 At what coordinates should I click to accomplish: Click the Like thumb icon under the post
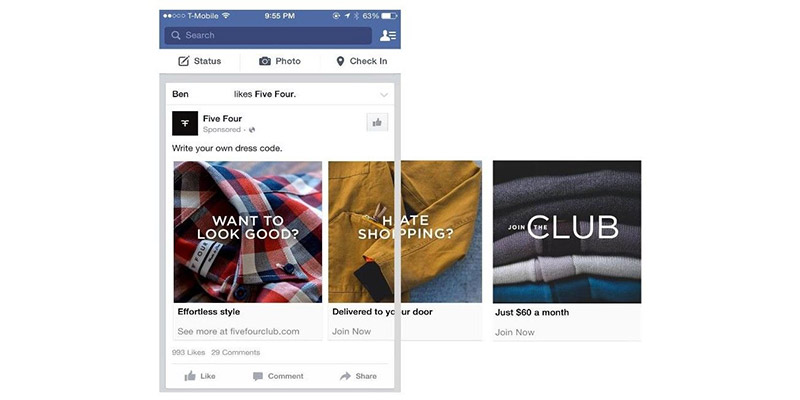190,376
